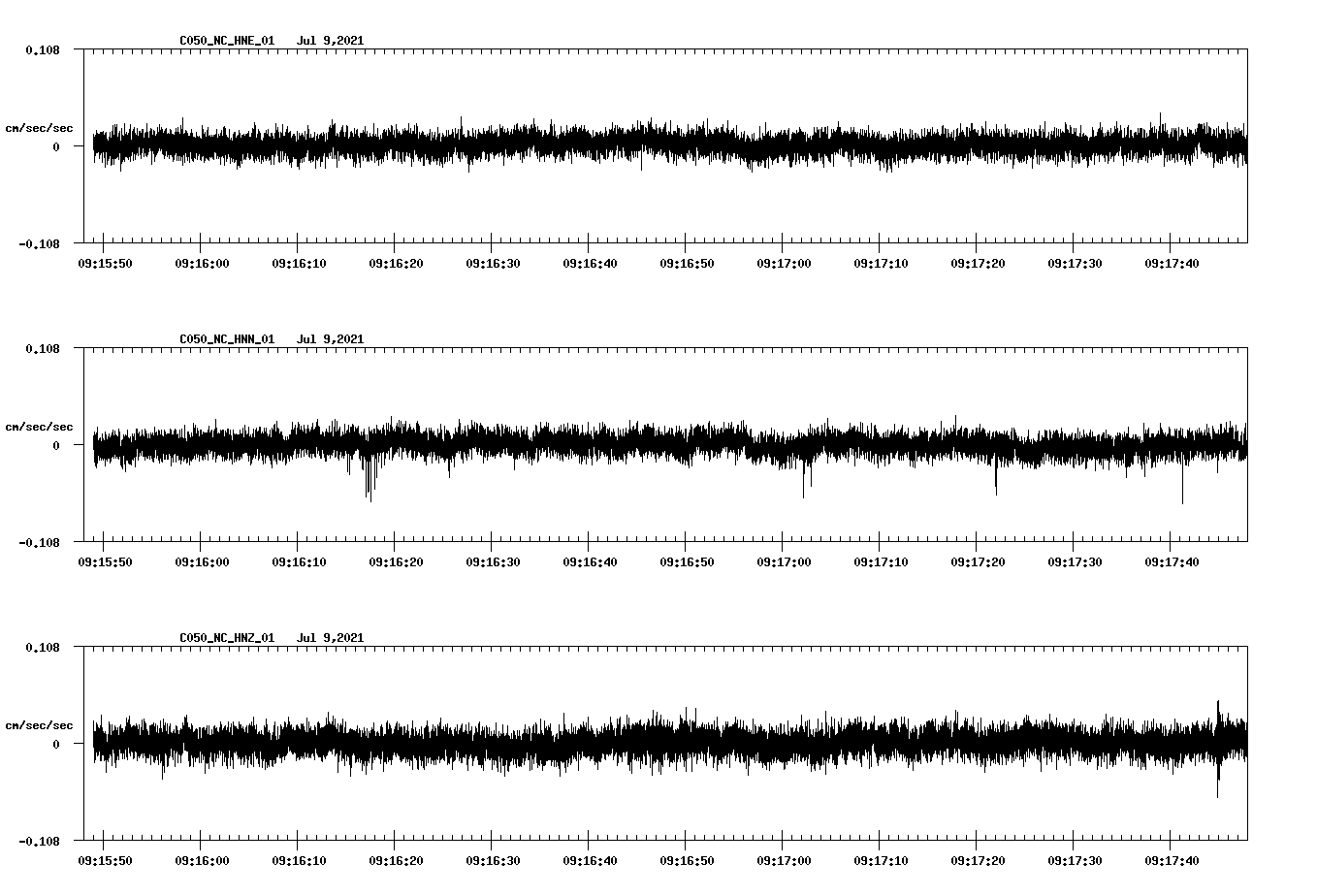Click the cm/sec/sec unit label of HNE plot
This screenshot has width=1317, height=896.
click(x=39, y=129)
